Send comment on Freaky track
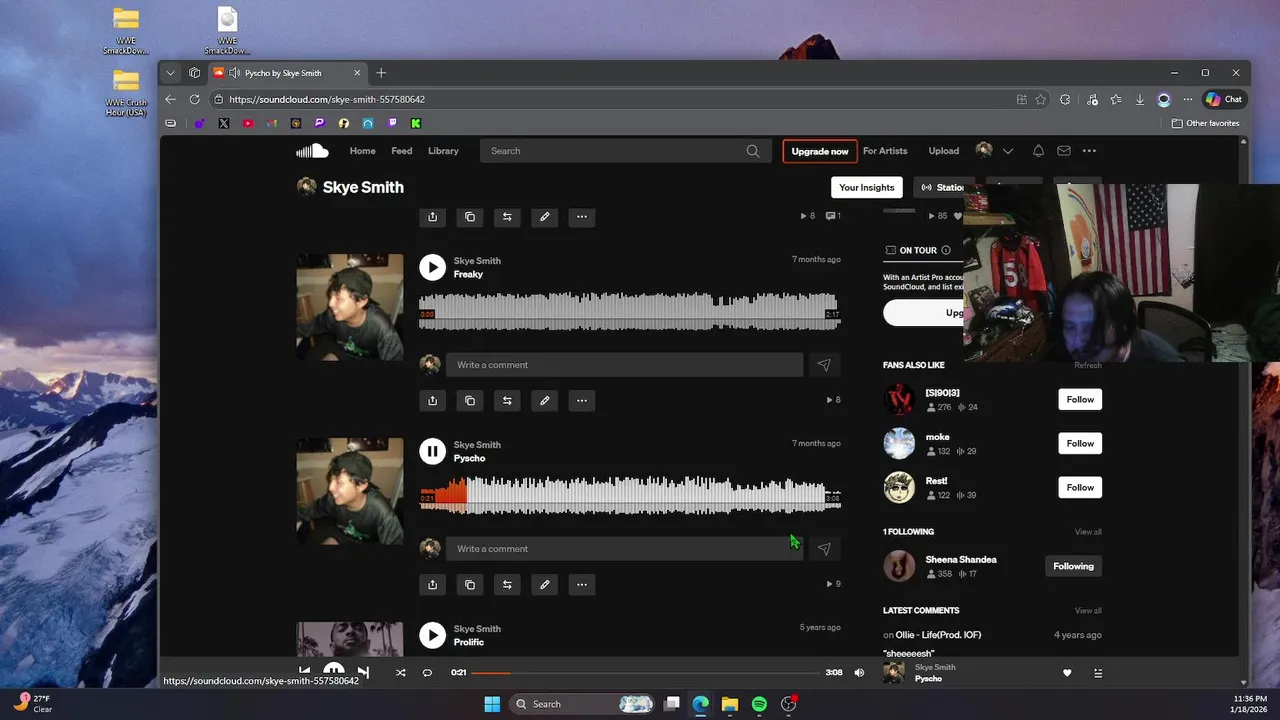This screenshot has height=720, width=1280. [824, 365]
